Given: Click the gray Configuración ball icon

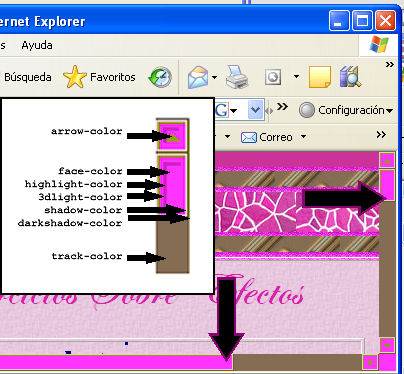Looking at the screenshot, I should click(306, 110).
